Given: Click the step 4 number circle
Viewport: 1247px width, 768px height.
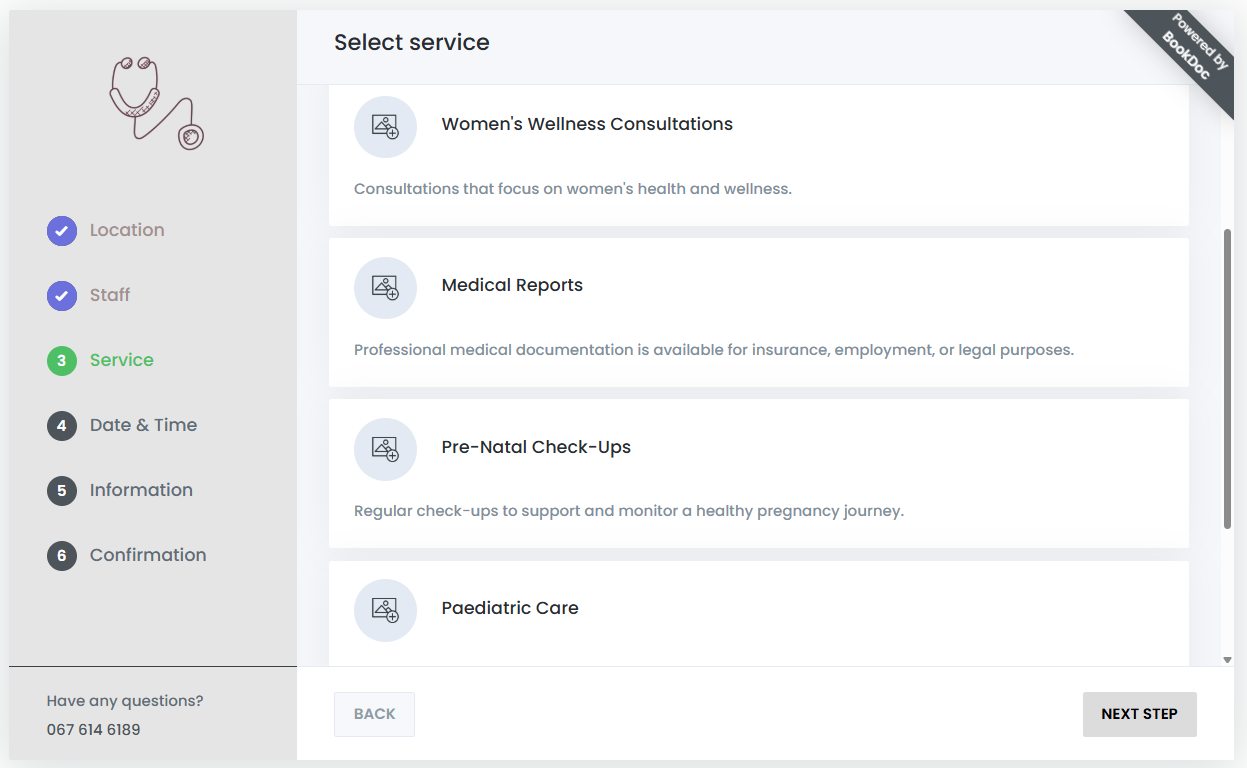Looking at the screenshot, I should (62, 425).
